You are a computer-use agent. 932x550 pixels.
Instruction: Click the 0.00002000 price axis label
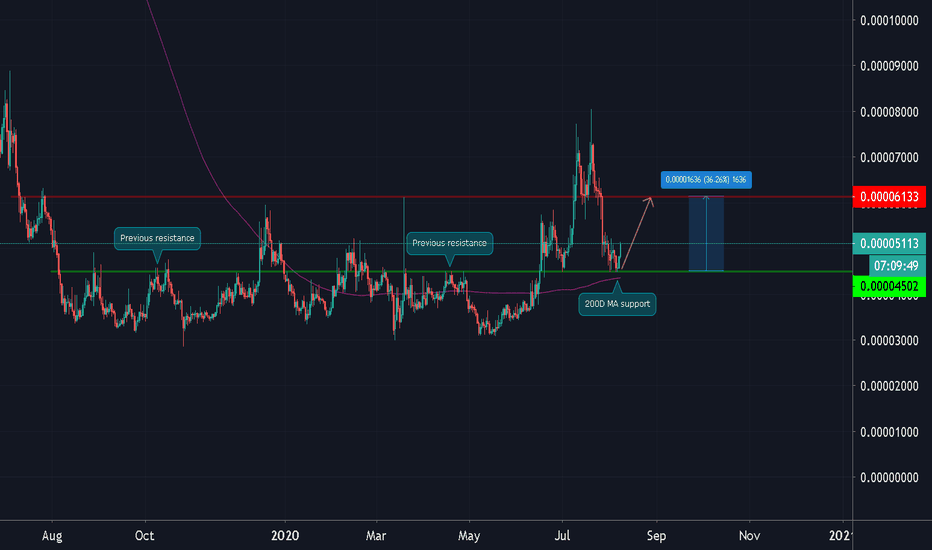pyautogui.click(x=889, y=386)
